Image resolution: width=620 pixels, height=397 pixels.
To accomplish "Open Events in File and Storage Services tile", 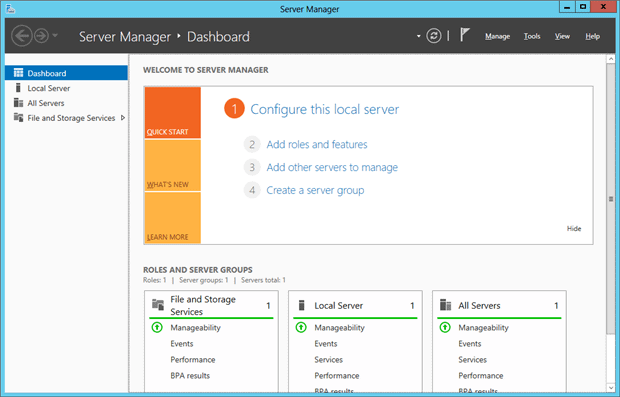I will (181, 344).
